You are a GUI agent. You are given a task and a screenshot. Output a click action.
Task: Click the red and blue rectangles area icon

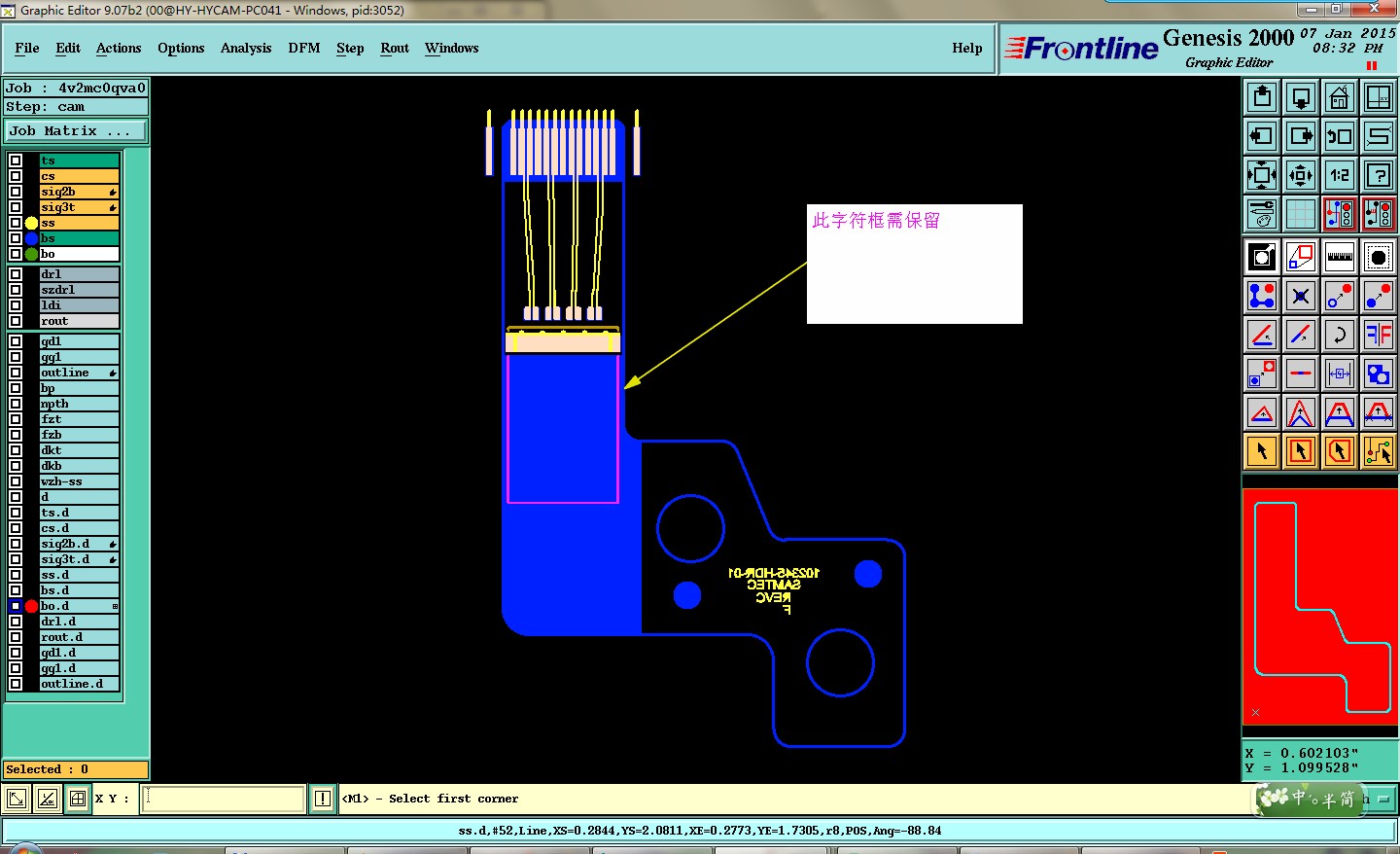pyautogui.click(x=1301, y=257)
